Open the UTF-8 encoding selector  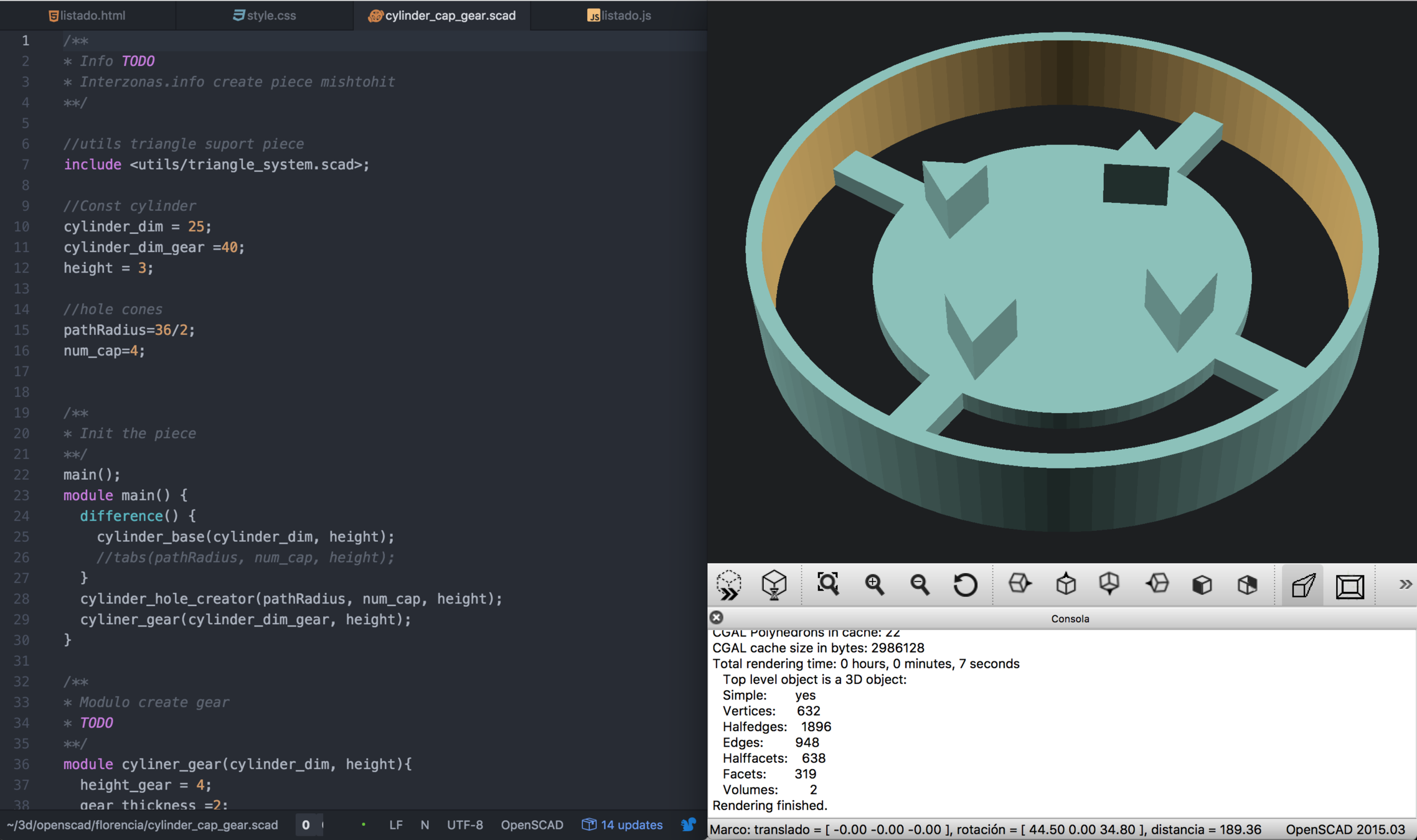pos(464,825)
